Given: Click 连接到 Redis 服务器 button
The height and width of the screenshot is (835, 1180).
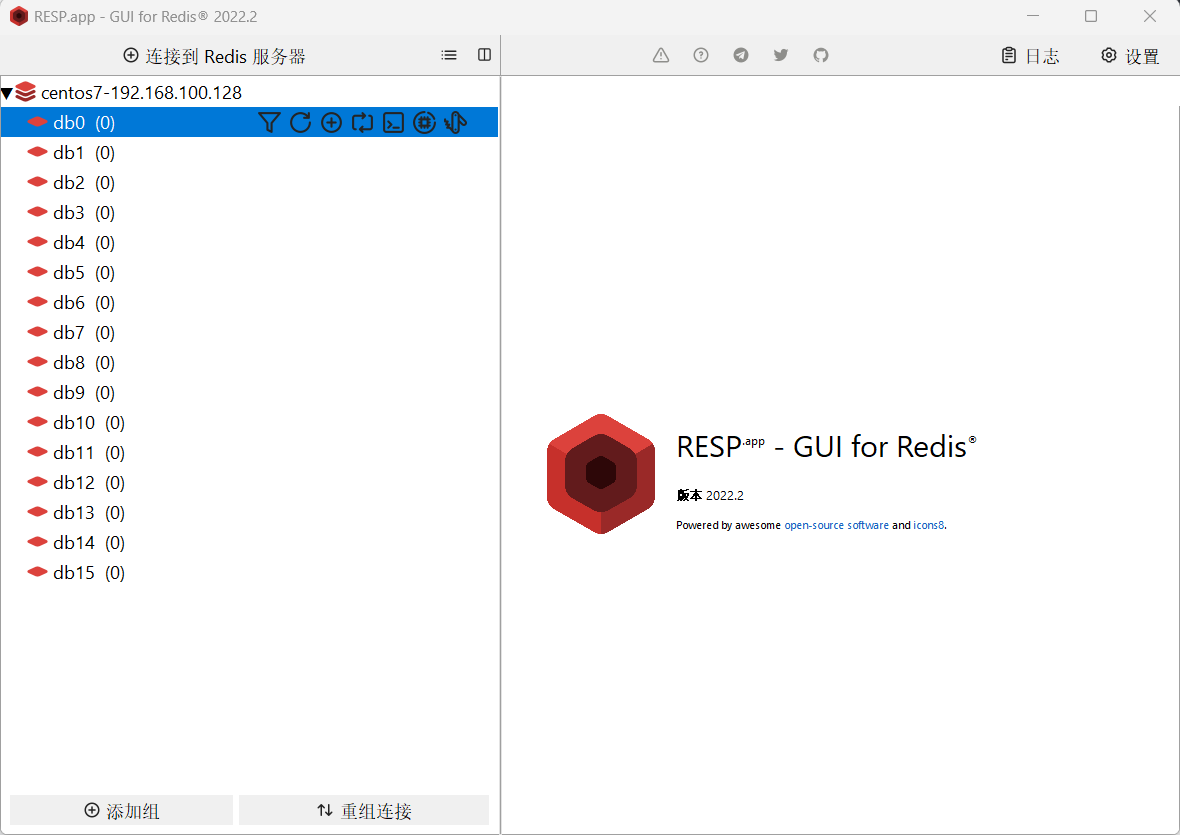Looking at the screenshot, I should pyautogui.click(x=214, y=56).
